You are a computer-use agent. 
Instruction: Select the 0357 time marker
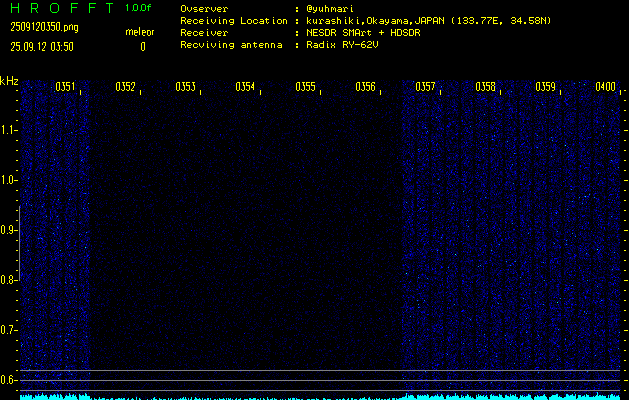click(x=425, y=87)
